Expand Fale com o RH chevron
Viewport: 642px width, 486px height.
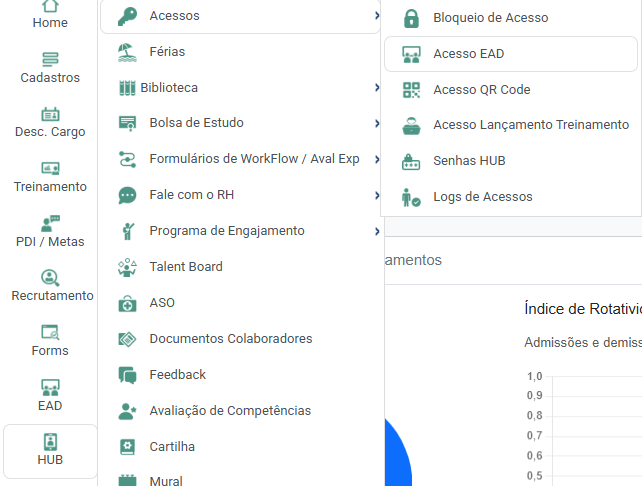376,195
